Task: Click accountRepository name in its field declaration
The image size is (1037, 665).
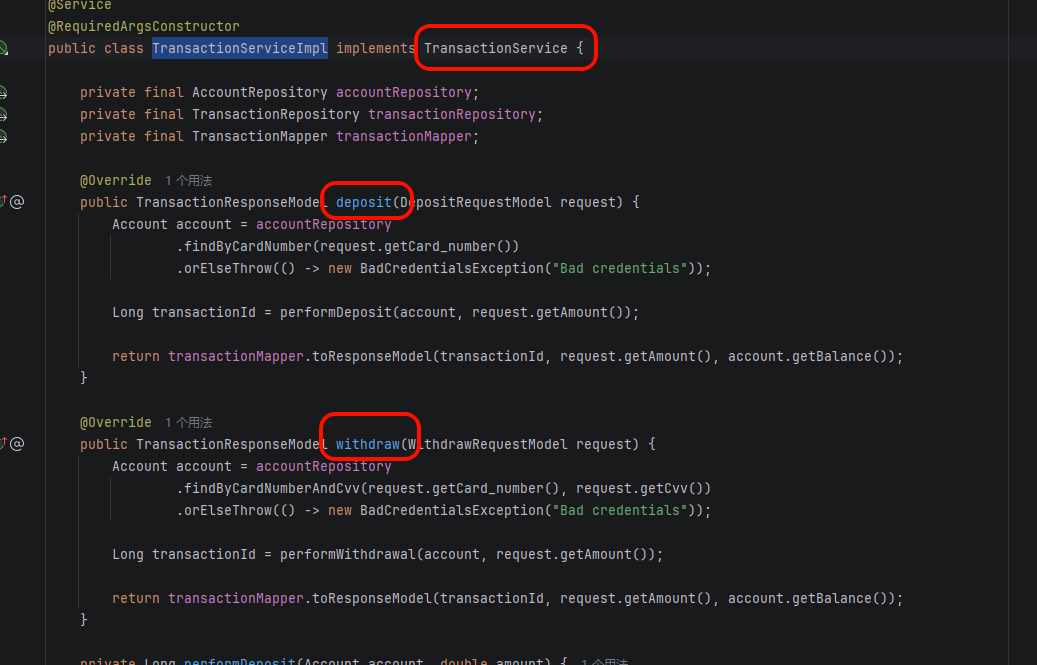Action: point(404,93)
